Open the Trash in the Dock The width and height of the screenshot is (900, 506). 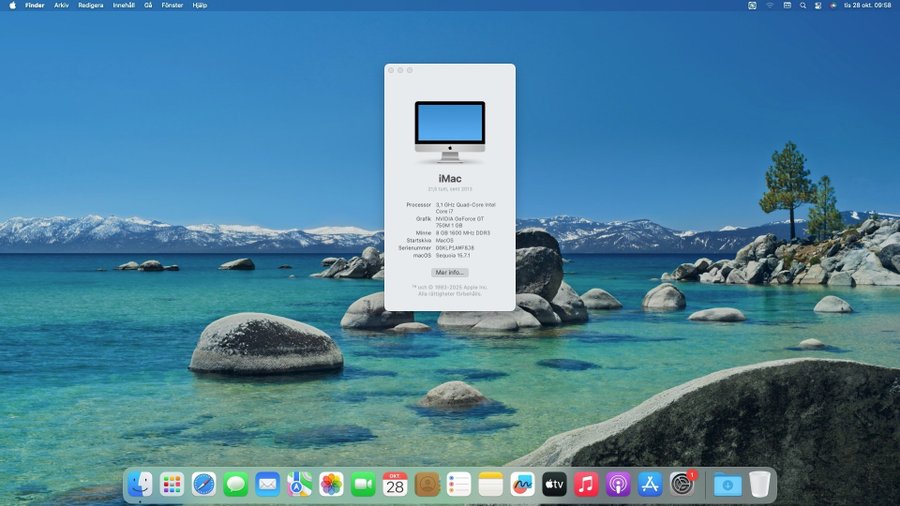(x=760, y=484)
